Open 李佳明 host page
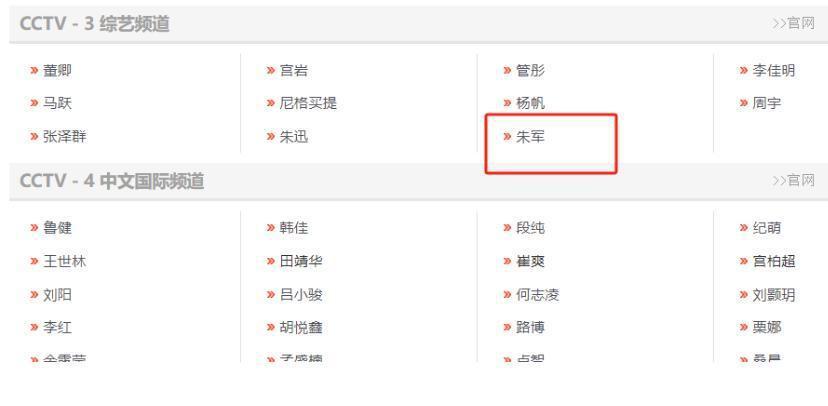This screenshot has height=406, width=828. click(774, 70)
